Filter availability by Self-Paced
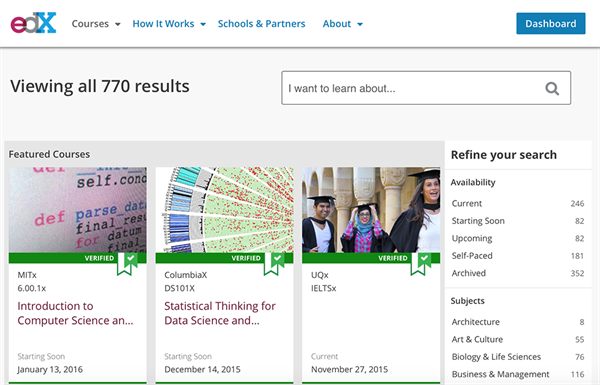Image resolution: width=600 pixels, height=385 pixels. [x=518, y=256]
